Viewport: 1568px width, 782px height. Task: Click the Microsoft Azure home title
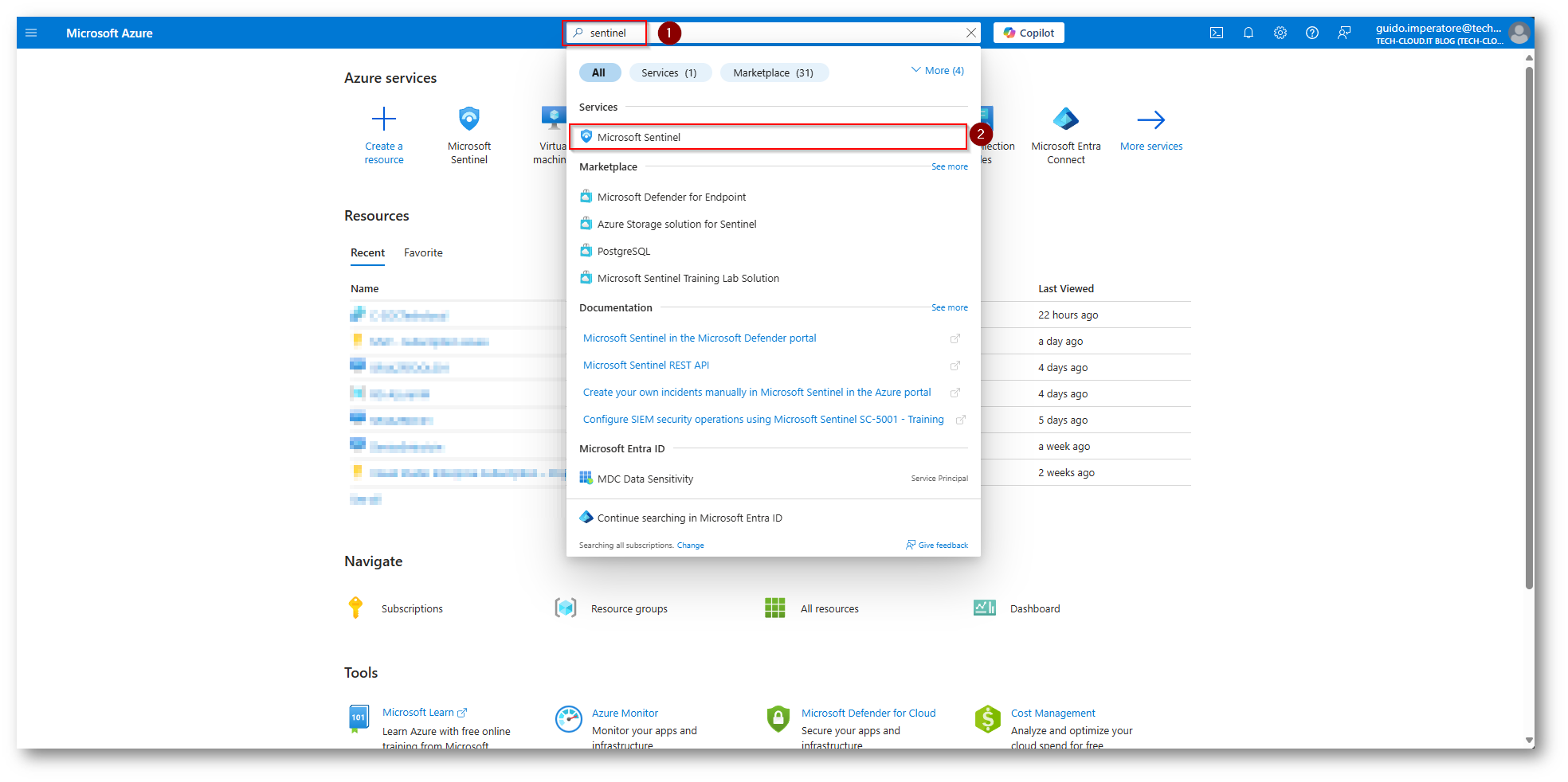pyautogui.click(x=109, y=33)
